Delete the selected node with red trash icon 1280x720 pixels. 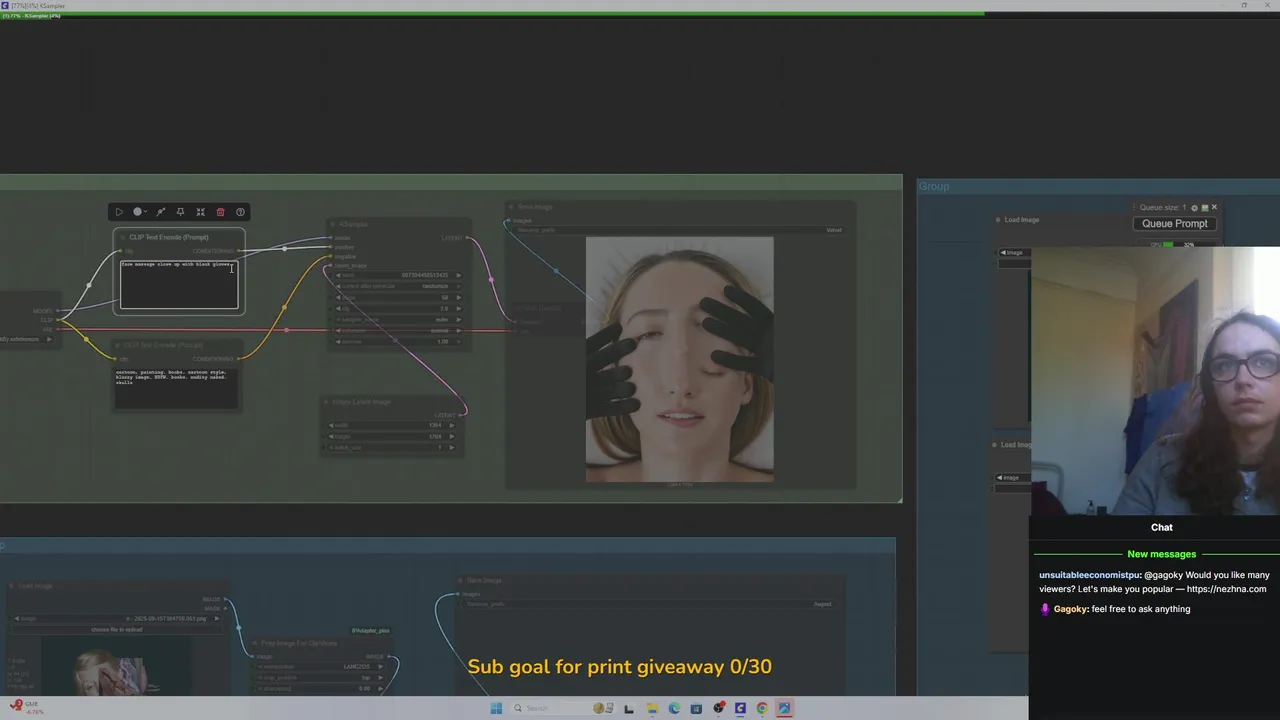(220, 212)
